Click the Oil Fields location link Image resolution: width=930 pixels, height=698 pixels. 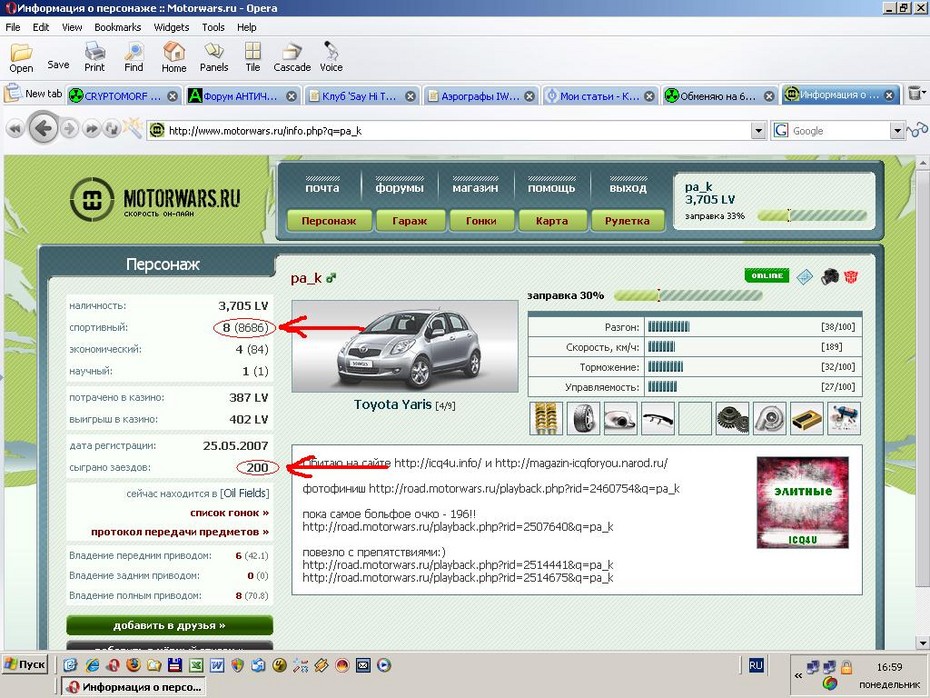tap(244, 493)
